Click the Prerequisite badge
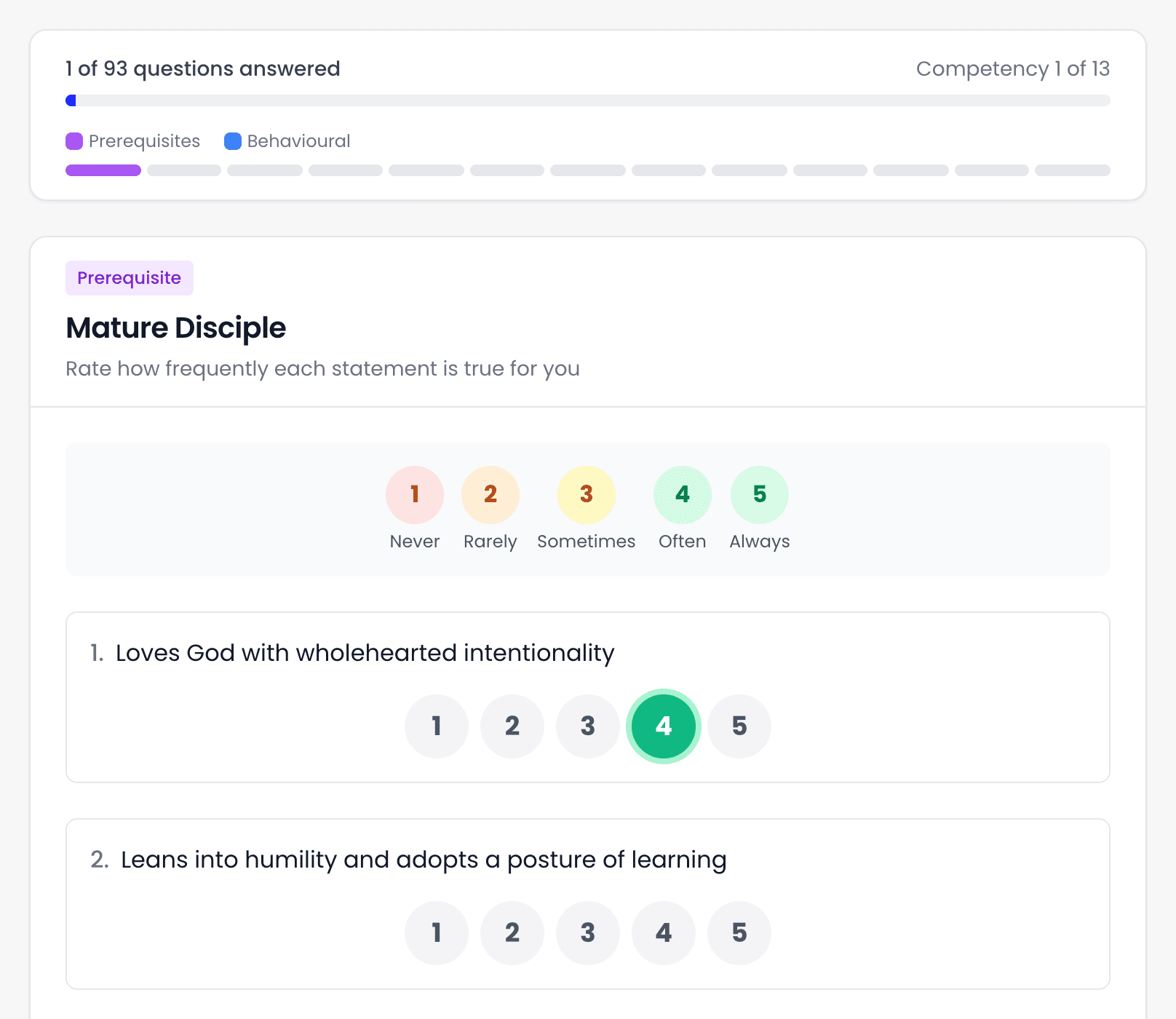 click(130, 278)
